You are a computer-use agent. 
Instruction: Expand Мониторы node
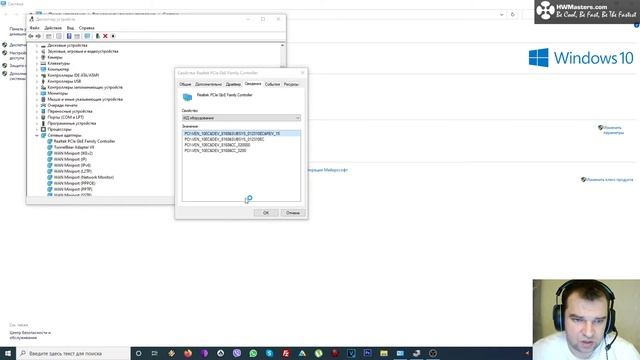click(37, 93)
